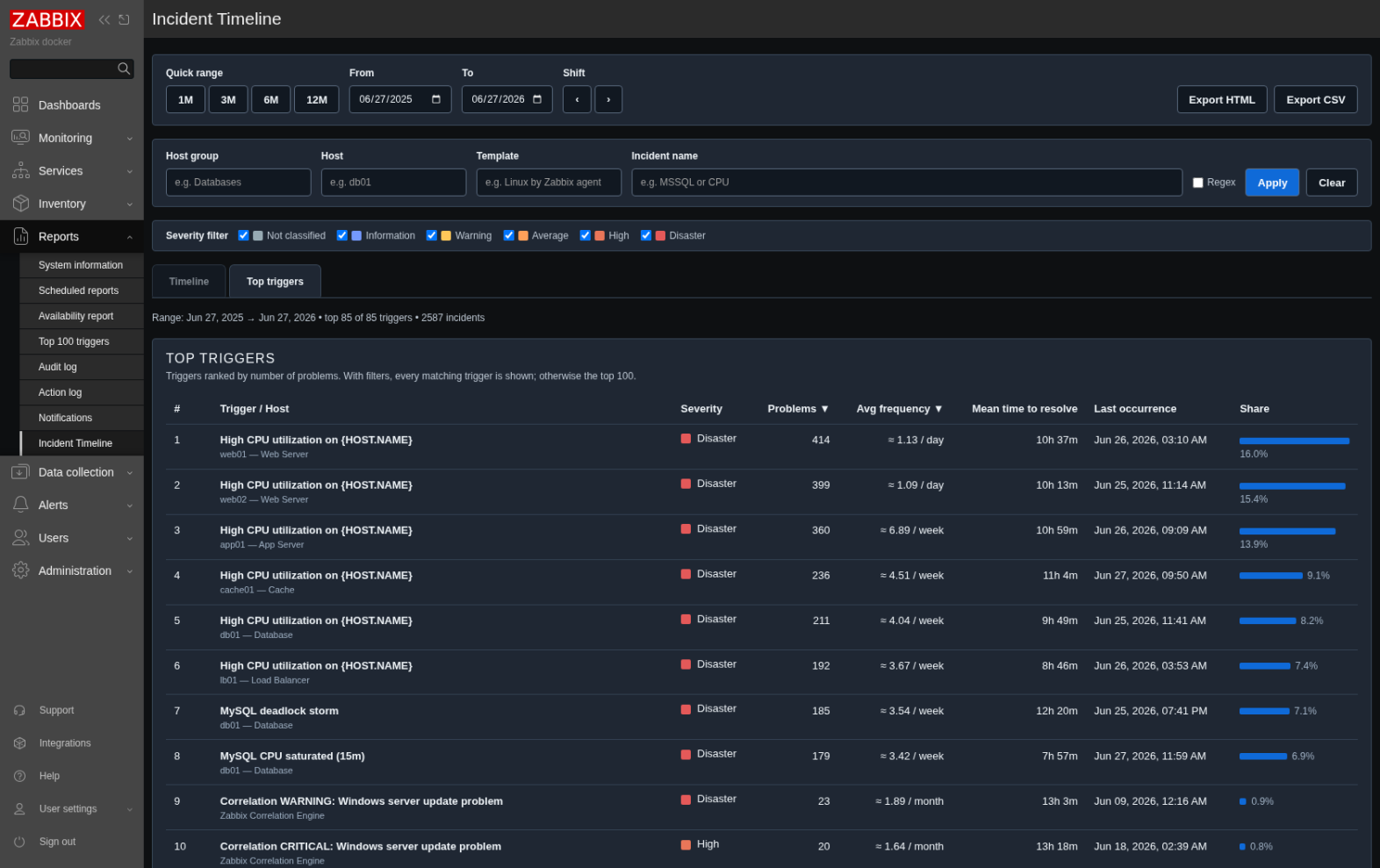Toggle the Regex checkbox

click(x=1197, y=183)
